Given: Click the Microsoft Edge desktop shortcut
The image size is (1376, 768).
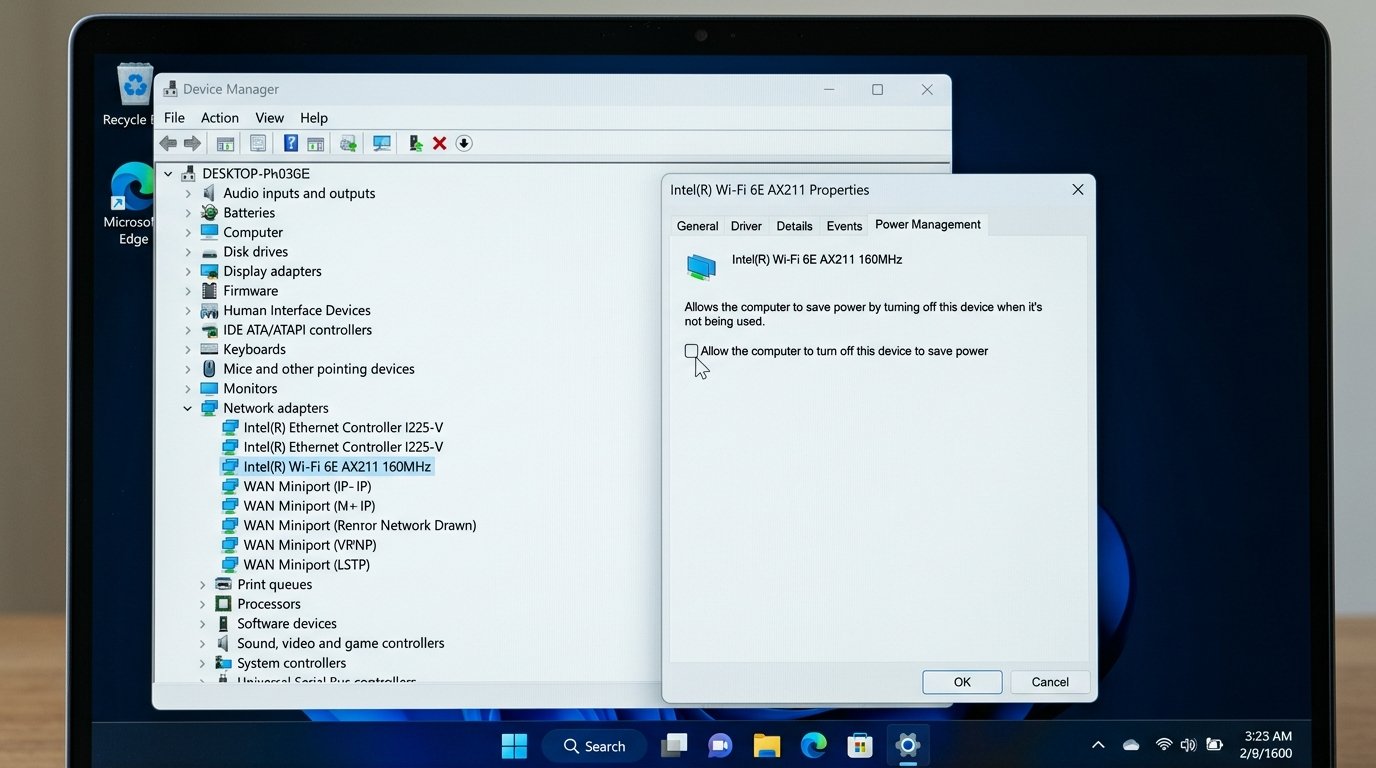Looking at the screenshot, I should (133, 203).
